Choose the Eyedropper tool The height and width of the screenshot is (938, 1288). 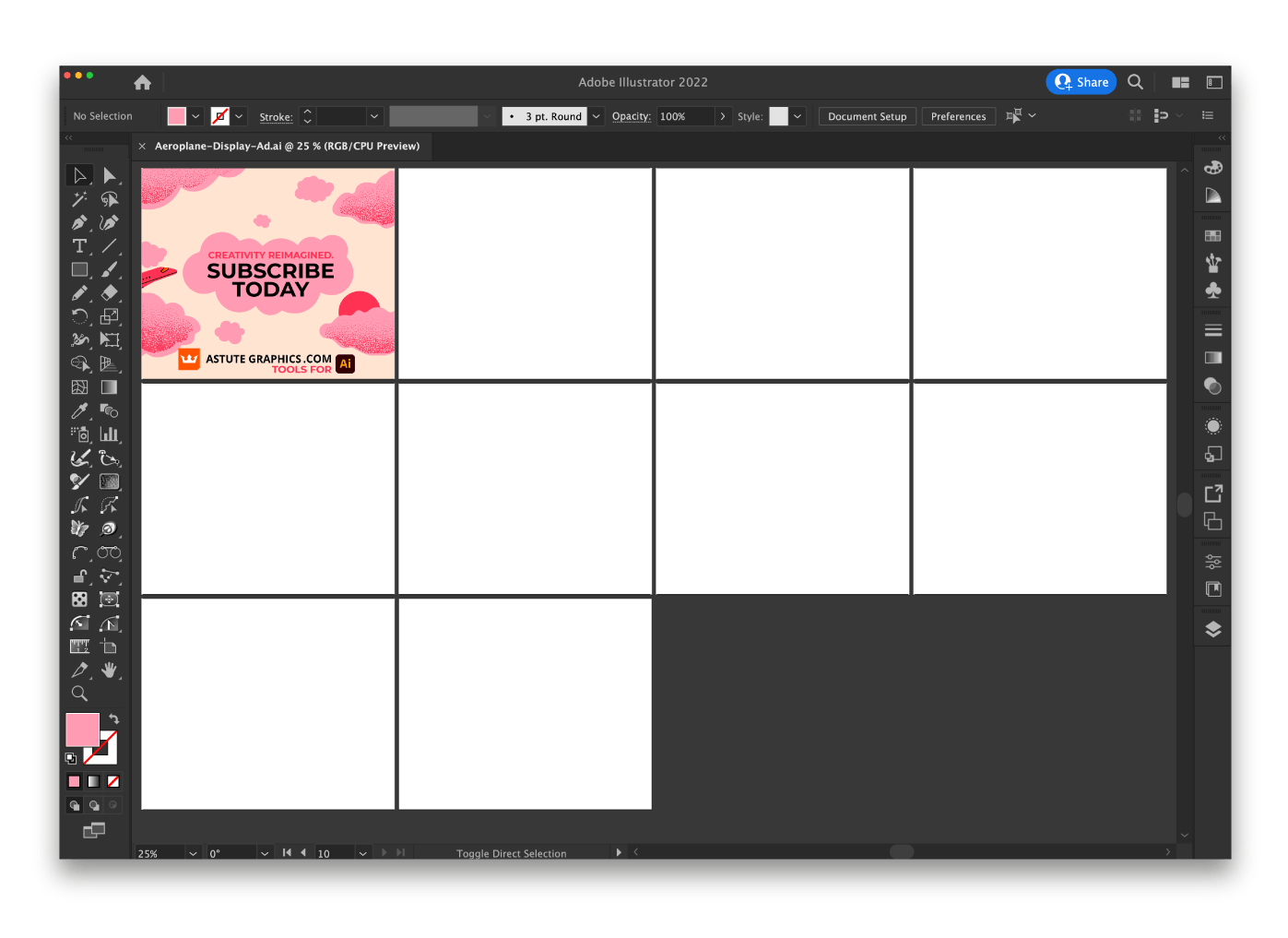click(x=79, y=410)
